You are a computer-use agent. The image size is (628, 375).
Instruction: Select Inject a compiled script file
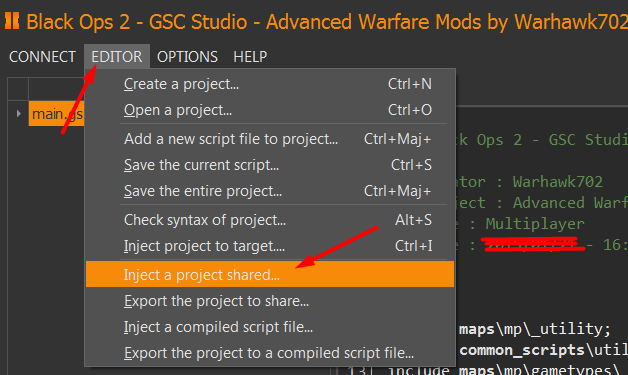click(270, 327)
